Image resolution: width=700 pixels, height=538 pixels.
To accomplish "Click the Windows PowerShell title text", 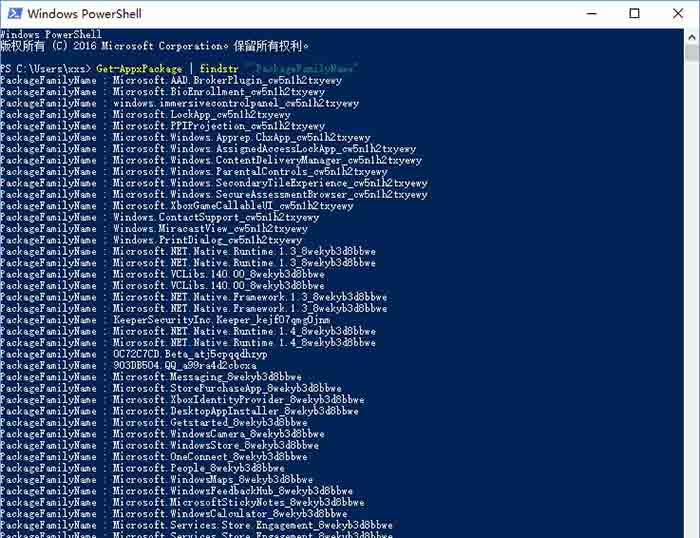I will pyautogui.click(x=82, y=14).
